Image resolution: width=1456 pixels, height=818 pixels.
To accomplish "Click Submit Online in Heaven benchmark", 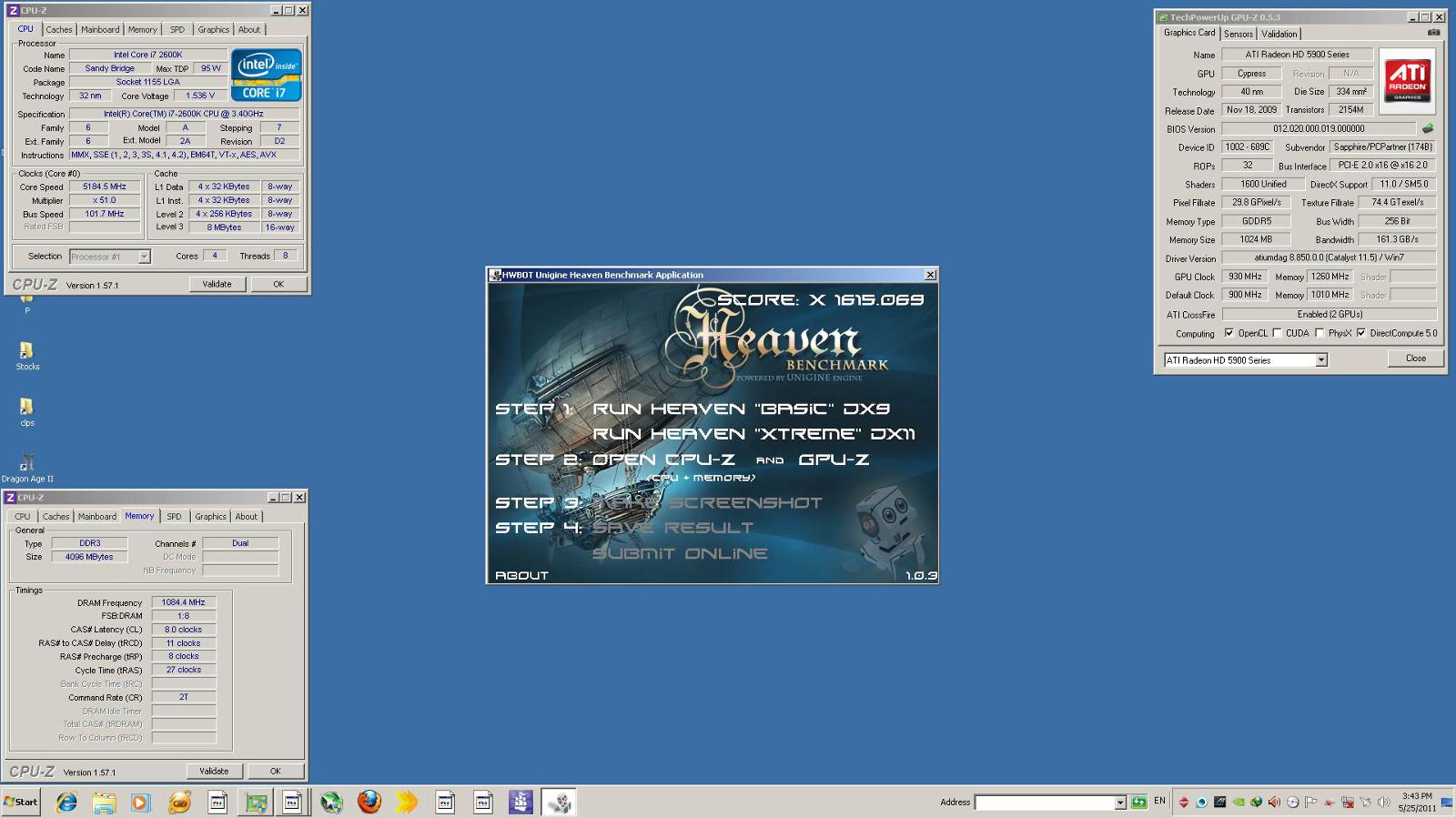I will tap(680, 553).
